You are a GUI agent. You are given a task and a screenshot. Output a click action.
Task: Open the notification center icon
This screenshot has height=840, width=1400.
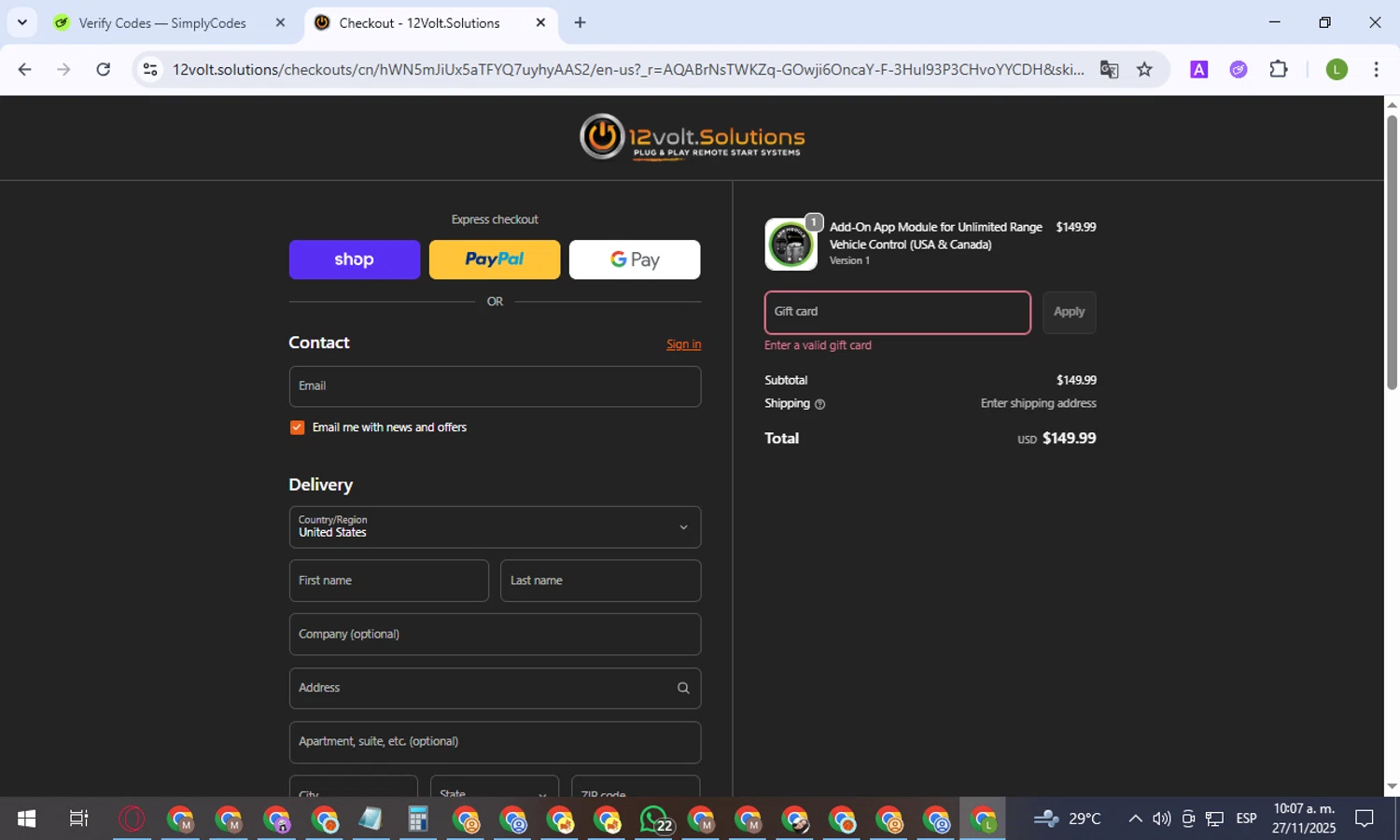coord(1365,819)
